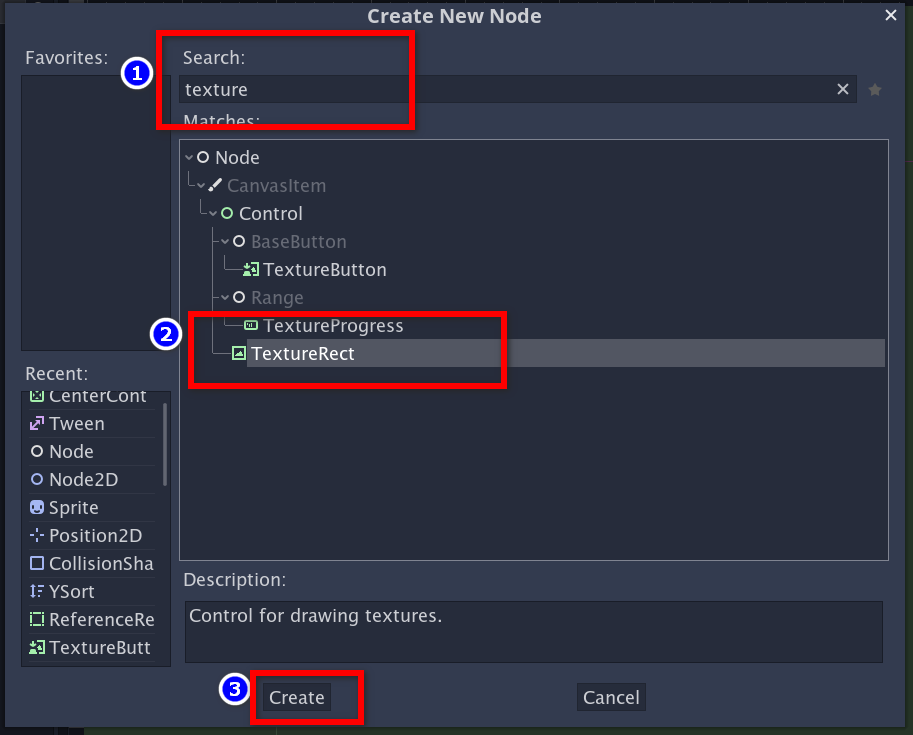Screen dimensions: 913x735
Task: Select TextureProgress in the Matches tree
Action: (x=333, y=326)
